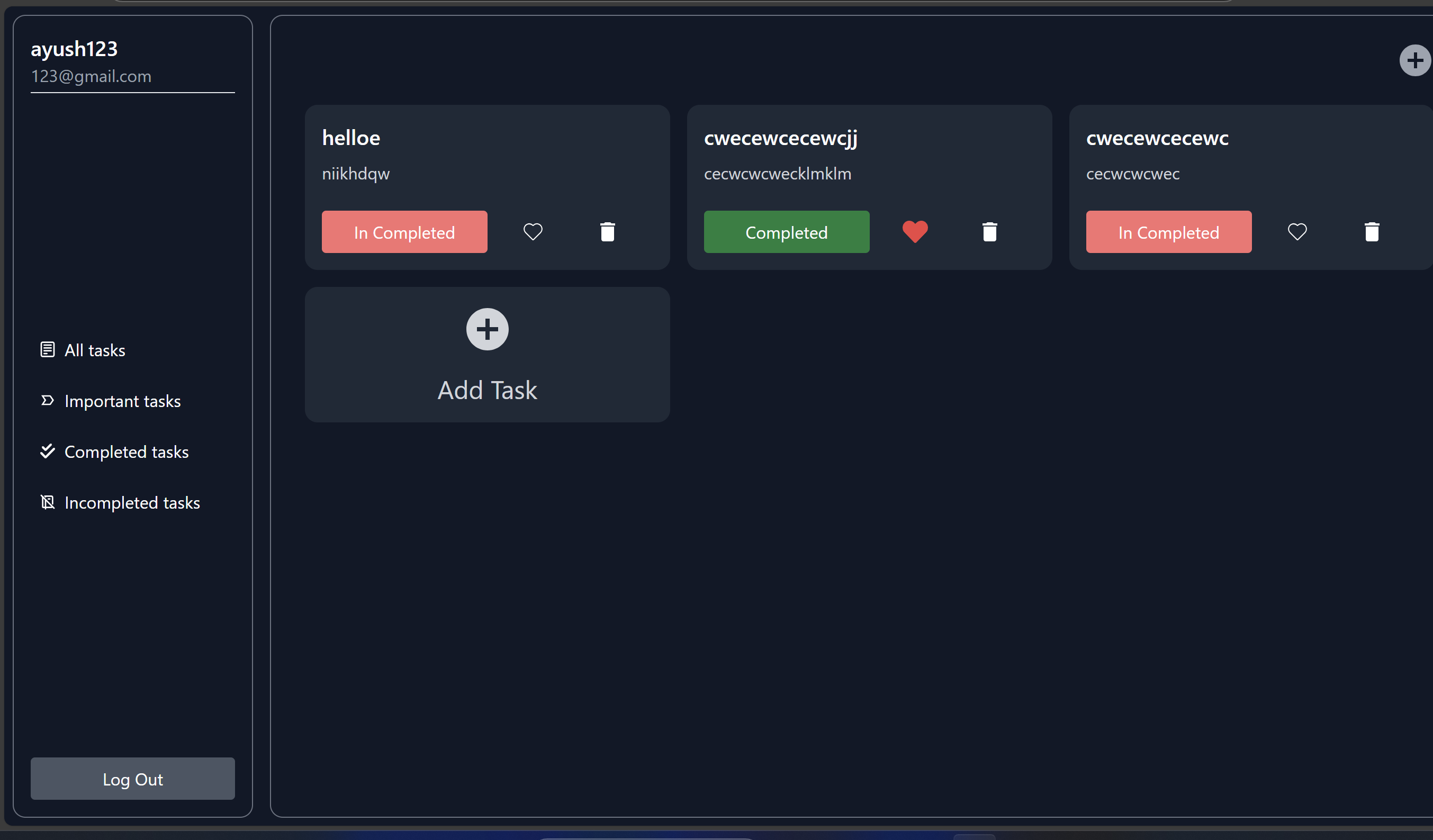1433x840 pixels.
Task: Click the Completed tasks double-check icon
Action: pos(47,451)
